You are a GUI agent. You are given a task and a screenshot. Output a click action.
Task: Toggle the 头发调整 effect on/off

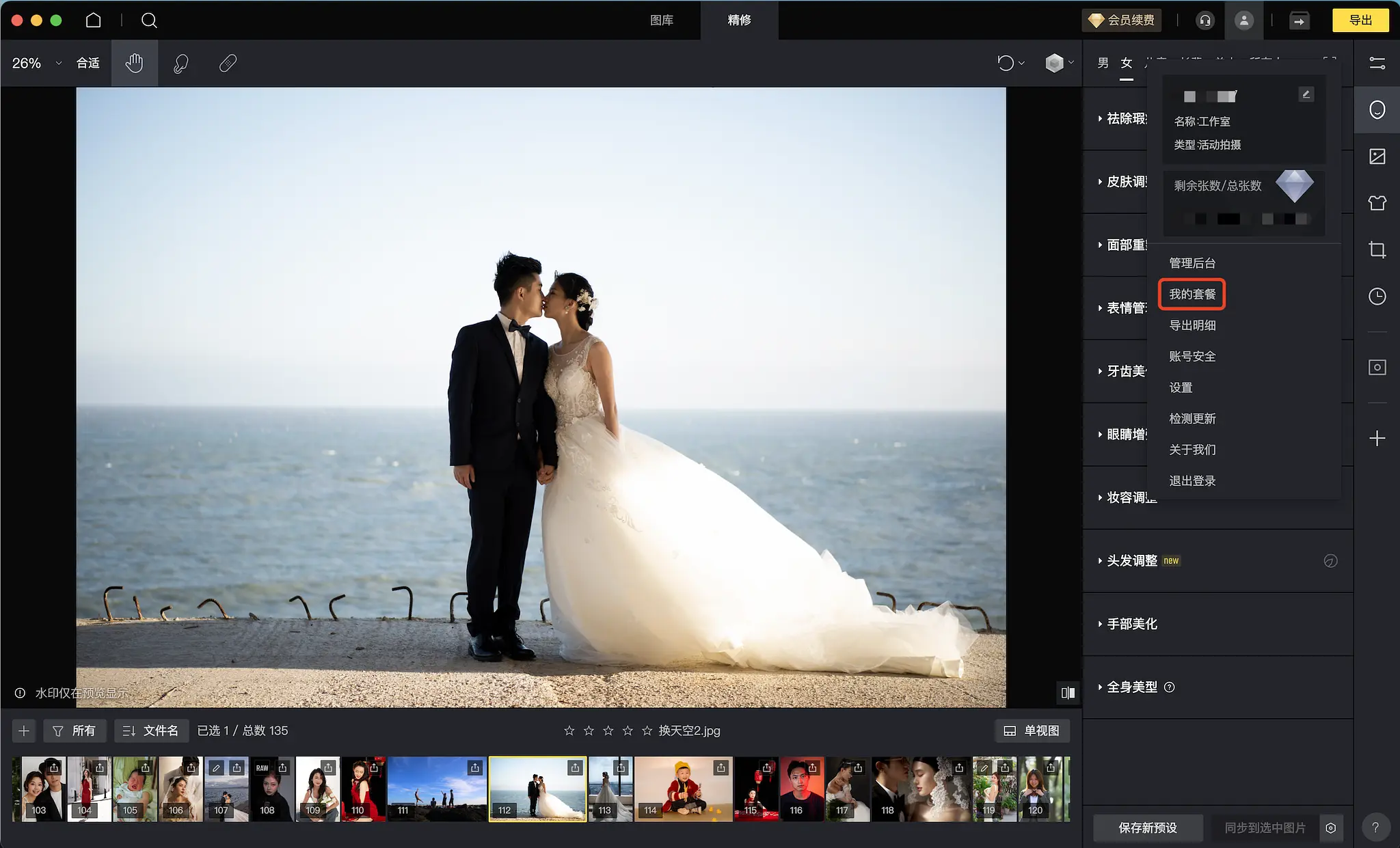pyautogui.click(x=1330, y=561)
